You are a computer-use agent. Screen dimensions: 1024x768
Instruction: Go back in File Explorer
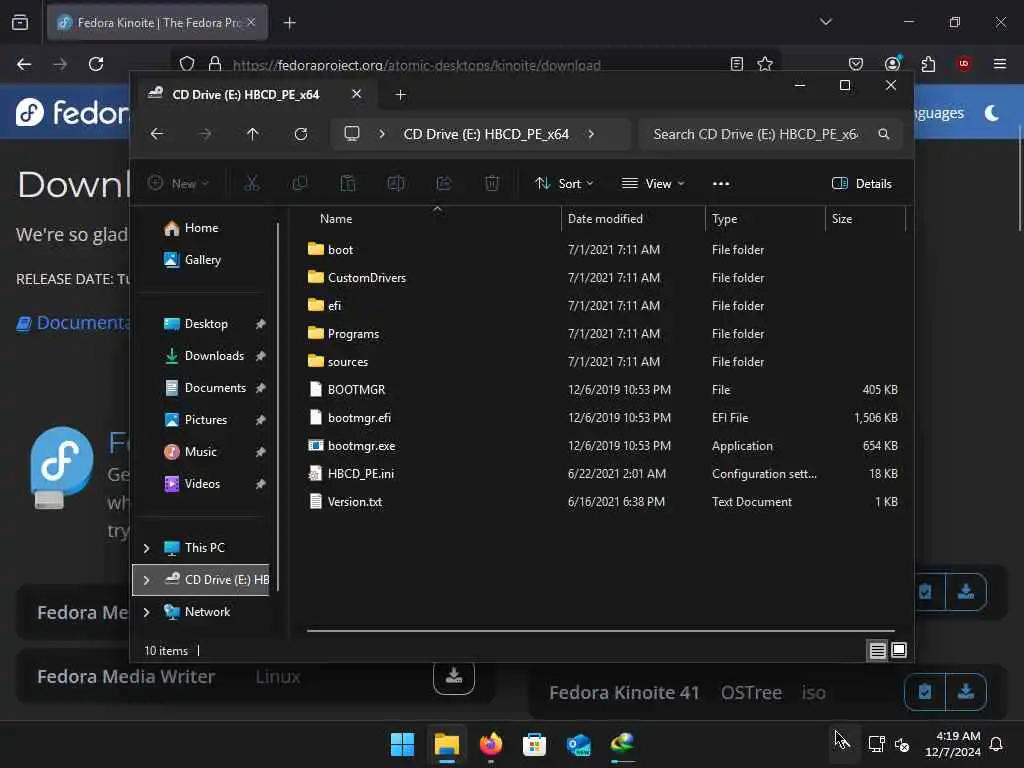click(157, 134)
